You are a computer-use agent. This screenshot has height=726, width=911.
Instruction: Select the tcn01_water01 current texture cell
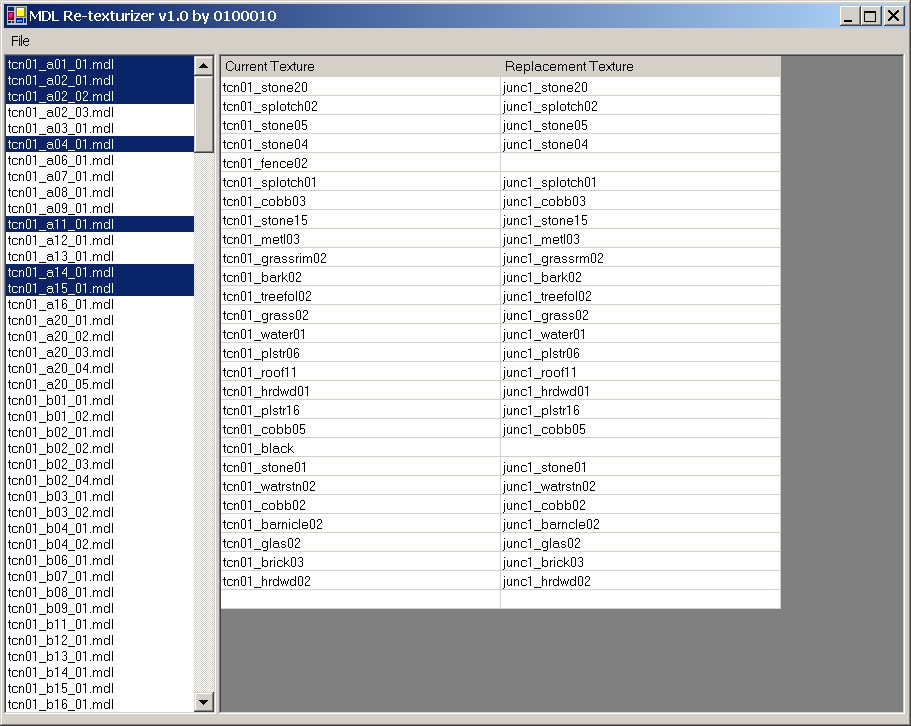(x=360, y=334)
